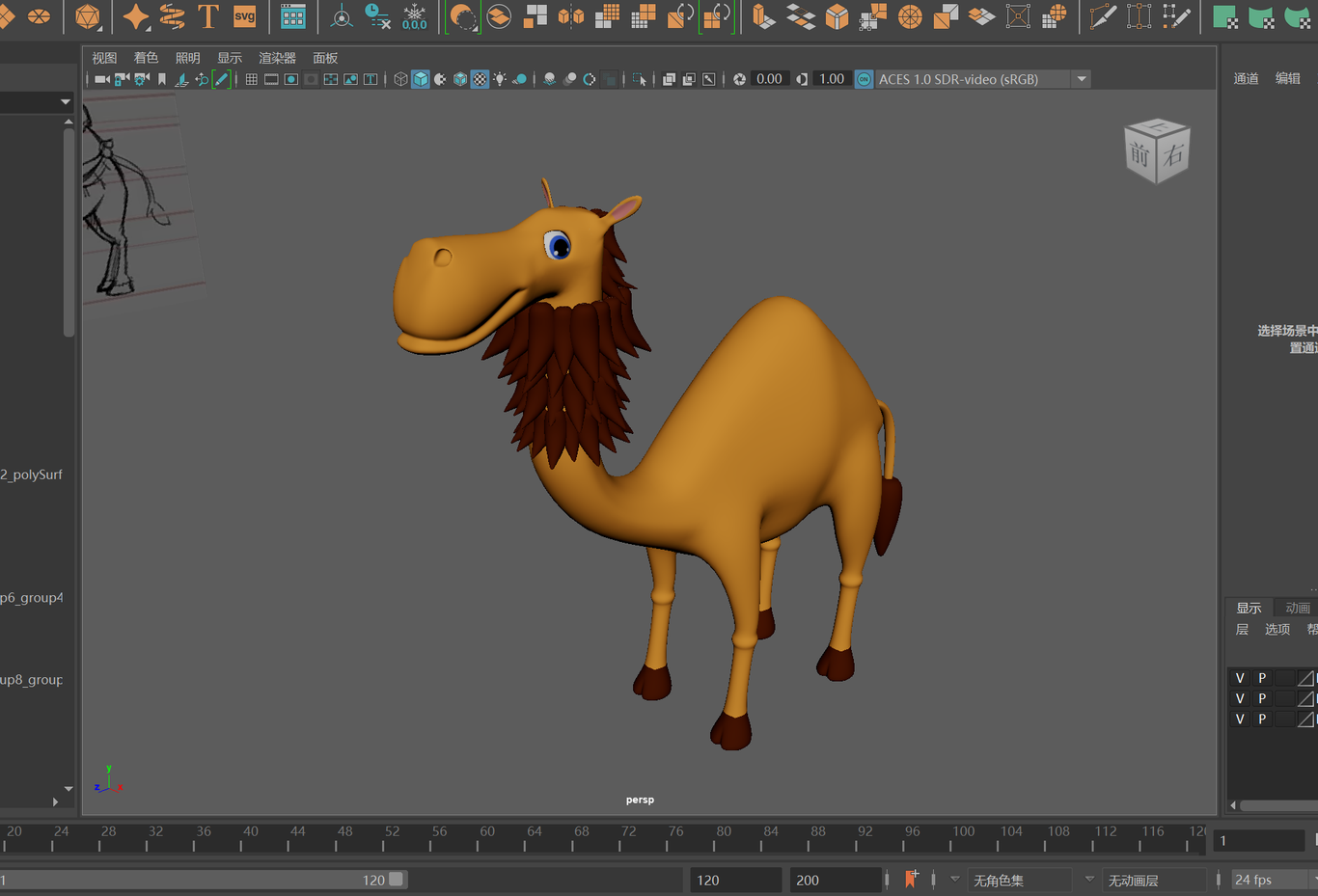This screenshot has height=896, width=1318.
Task: Open the 照明 lighting menu
Action: (x=187, y=58)
